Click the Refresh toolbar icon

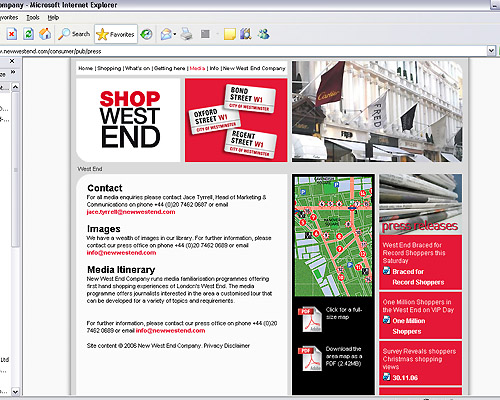[x=28, y=34]
